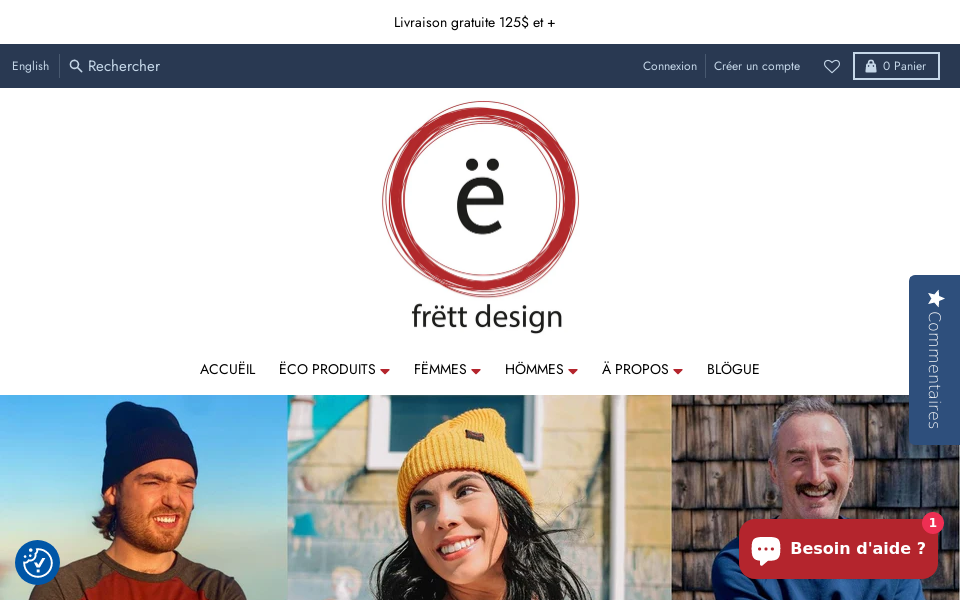Image resolution: width=960 pixels, height=600 pixels.
Task: Expand the HÖMMES menu arrow
Action: 573,371
